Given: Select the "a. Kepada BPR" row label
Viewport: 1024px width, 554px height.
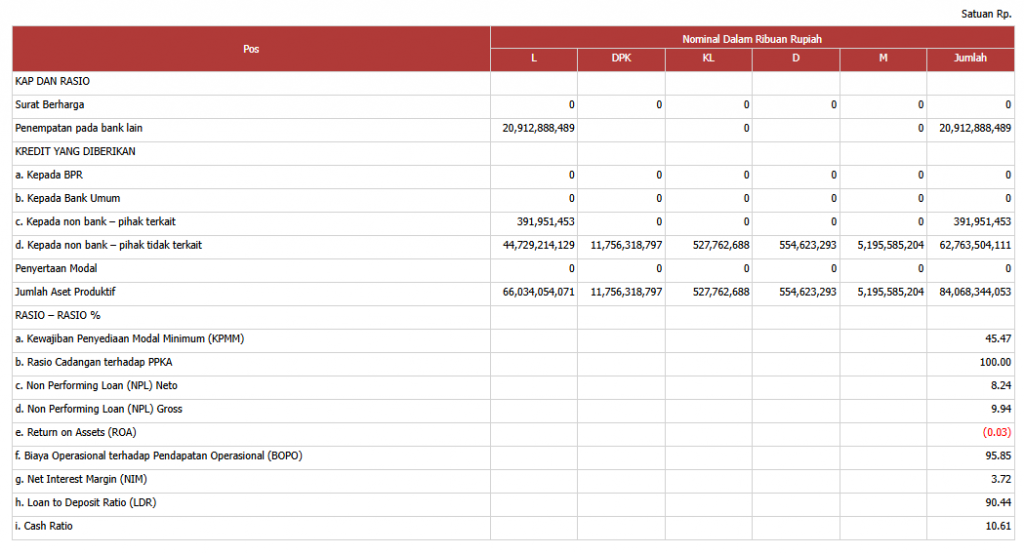Looking at the screenshot, I should pos(48,175).
